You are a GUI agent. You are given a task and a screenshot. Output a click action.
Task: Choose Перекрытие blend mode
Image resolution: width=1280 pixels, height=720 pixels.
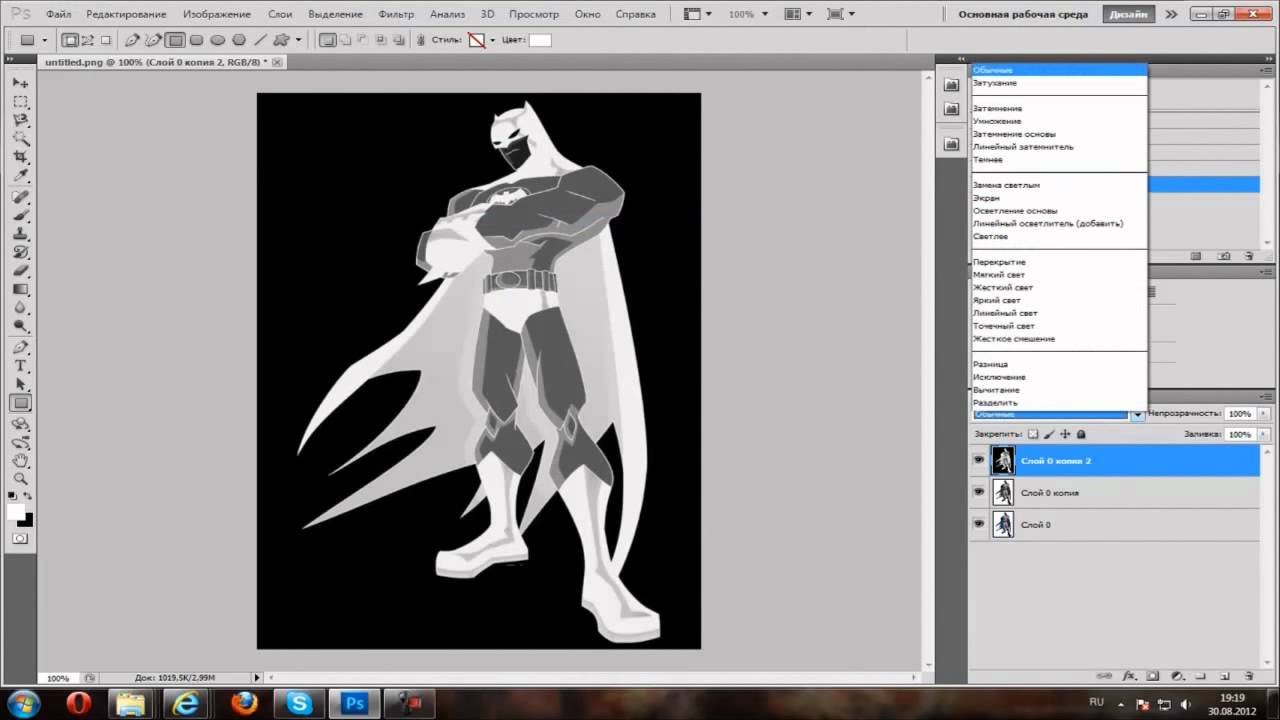[999, 262]
